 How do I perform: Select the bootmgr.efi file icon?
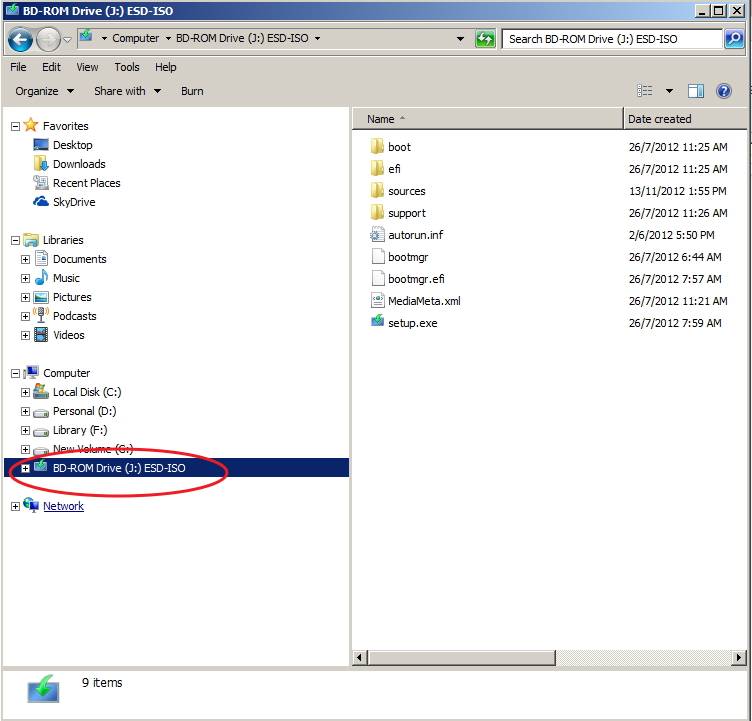[x=378, y=278]
